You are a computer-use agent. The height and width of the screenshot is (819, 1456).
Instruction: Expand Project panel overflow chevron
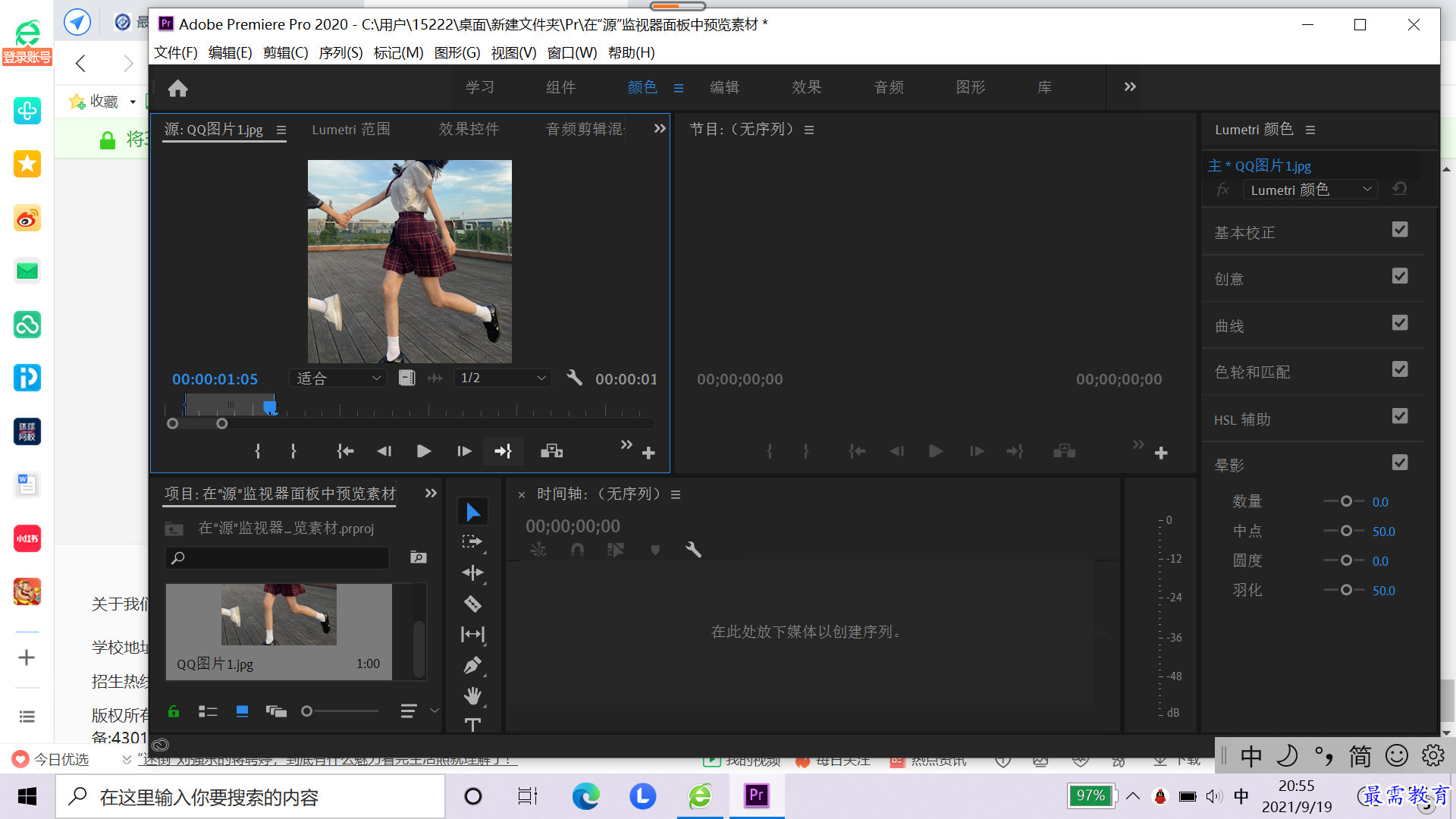click(431, 494)
